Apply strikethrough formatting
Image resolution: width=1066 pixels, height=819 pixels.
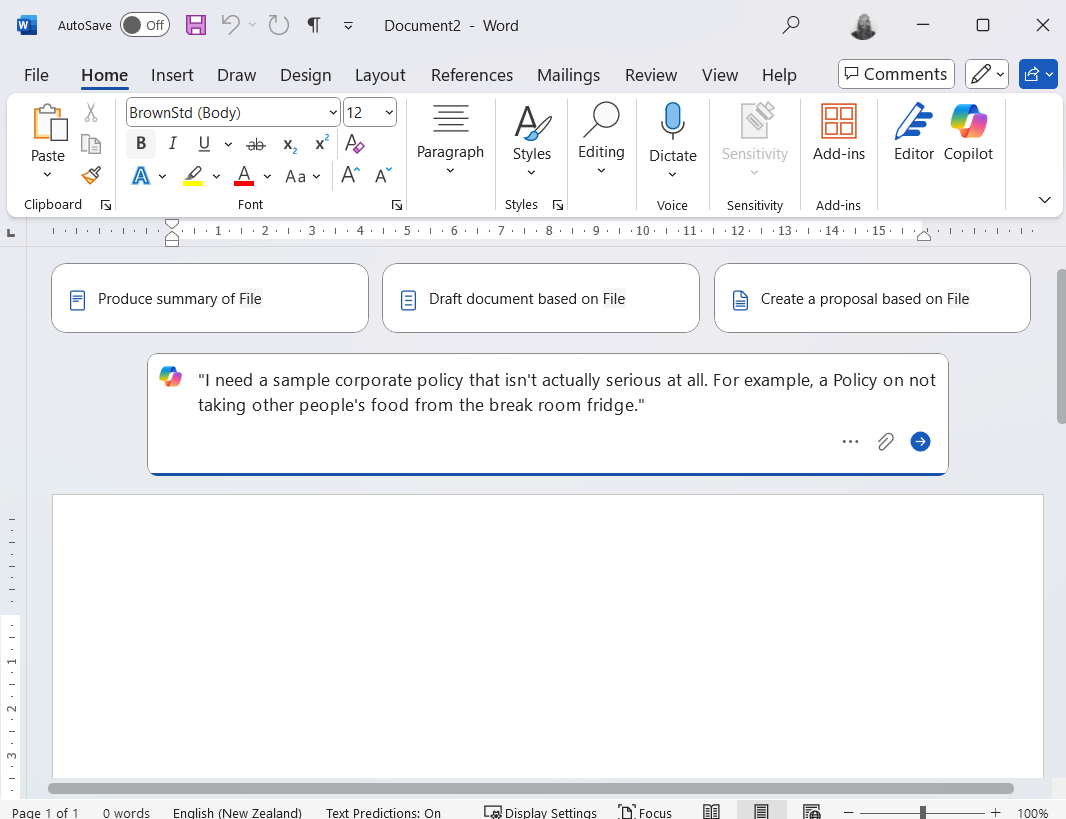256,144
